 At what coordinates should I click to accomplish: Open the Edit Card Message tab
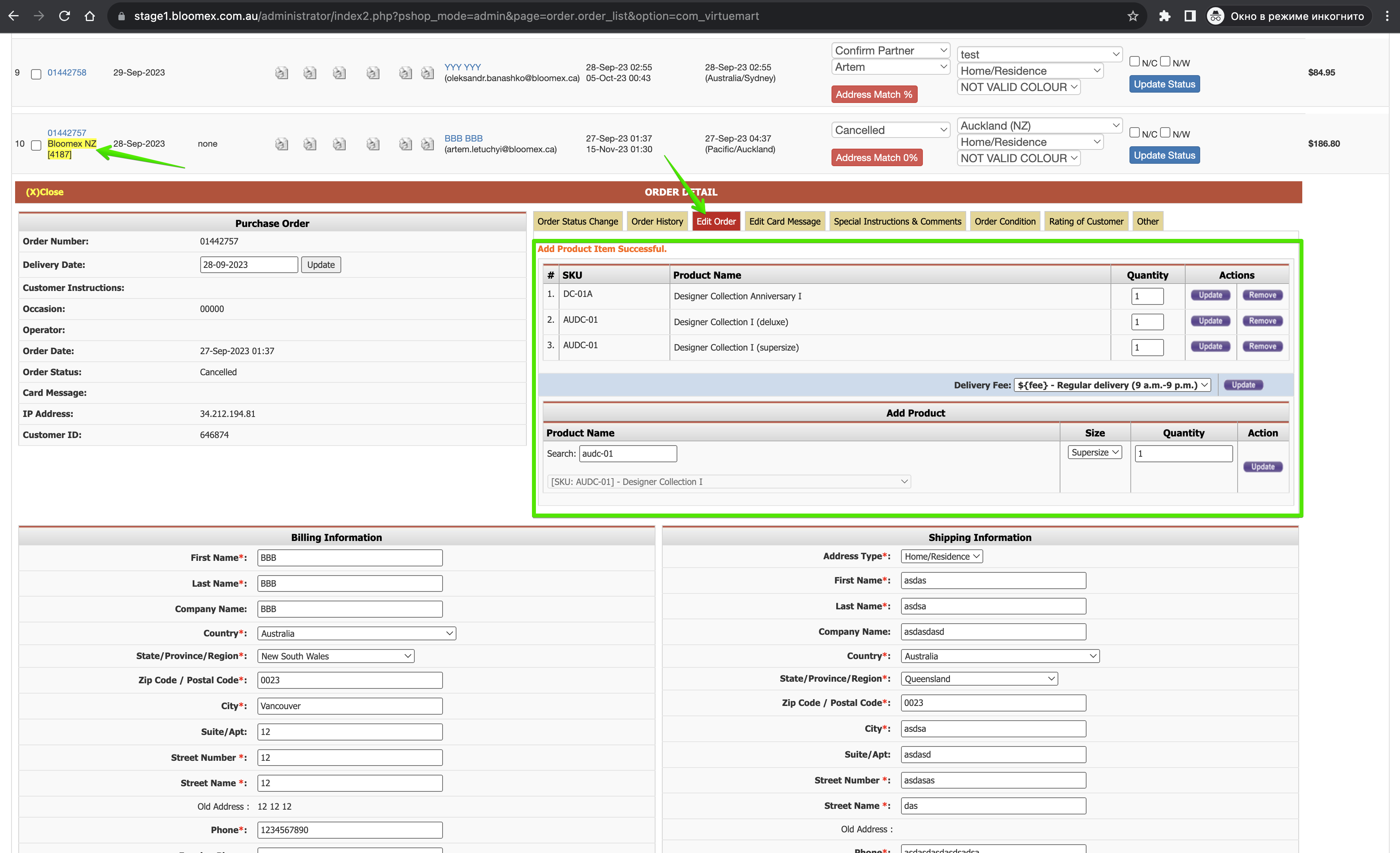pos(784,221)
